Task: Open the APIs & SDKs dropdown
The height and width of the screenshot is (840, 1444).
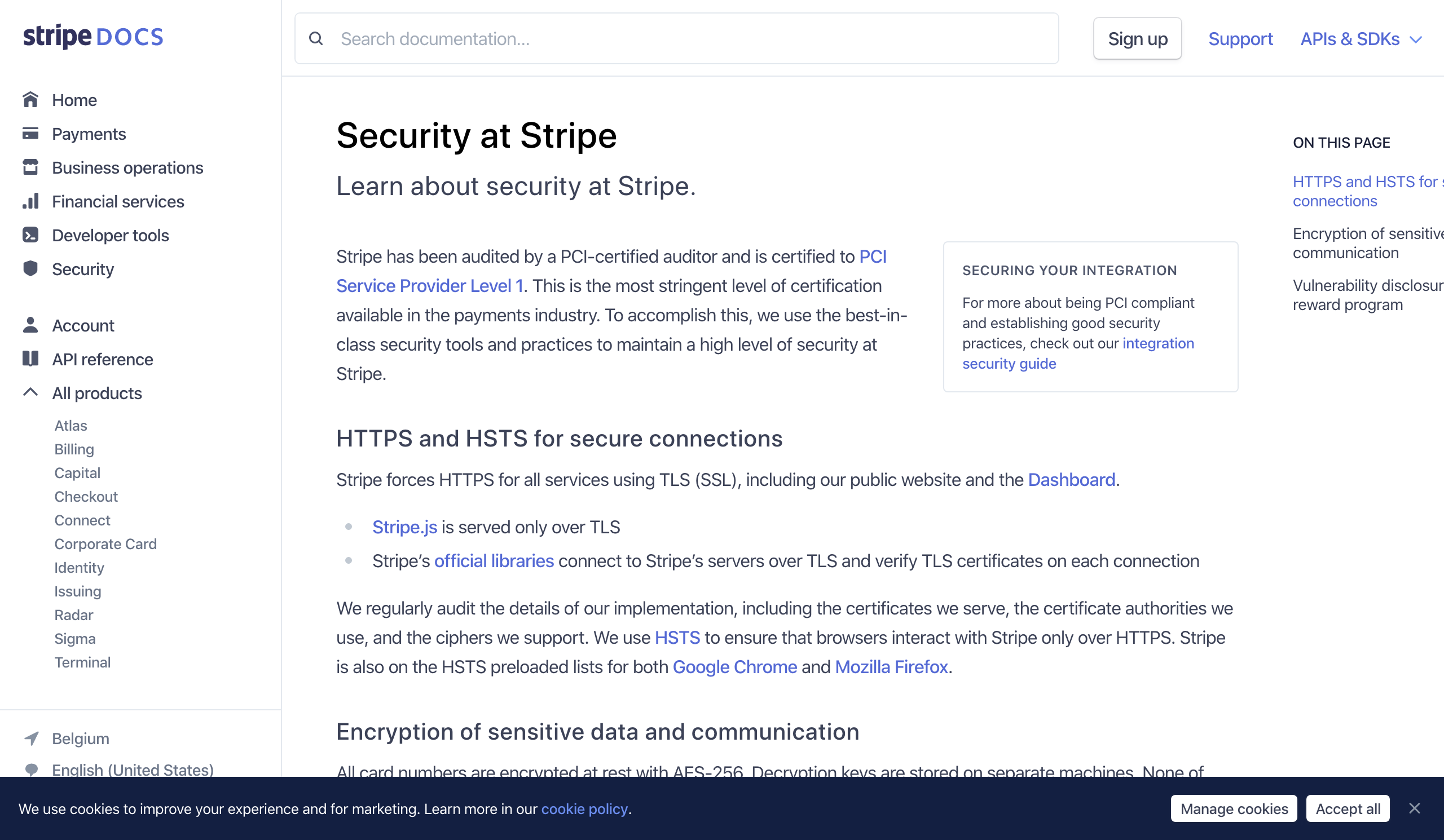Action: coord(1361,39)
